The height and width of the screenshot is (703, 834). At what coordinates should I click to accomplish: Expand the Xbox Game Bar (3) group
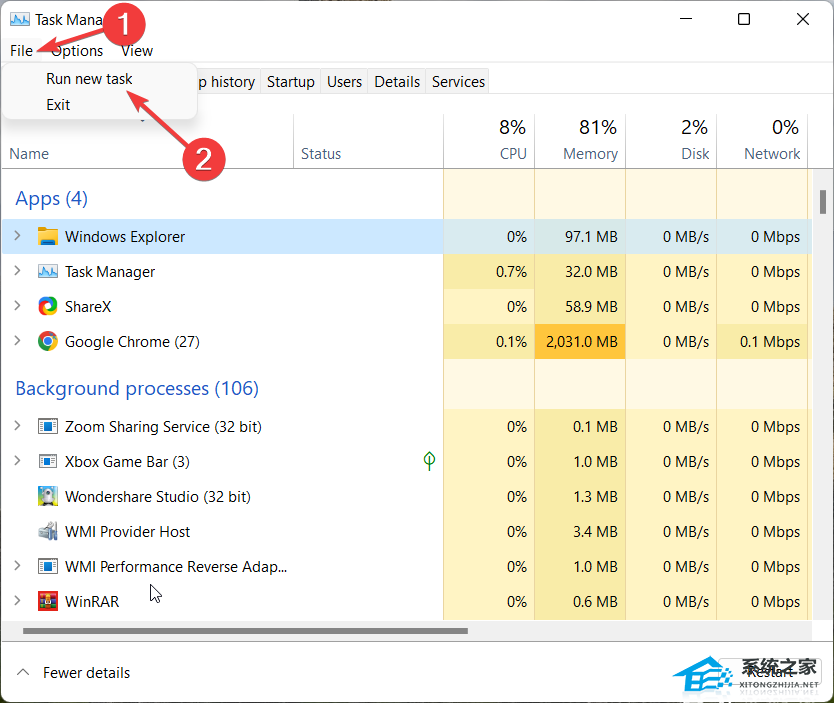click(18, 461)
